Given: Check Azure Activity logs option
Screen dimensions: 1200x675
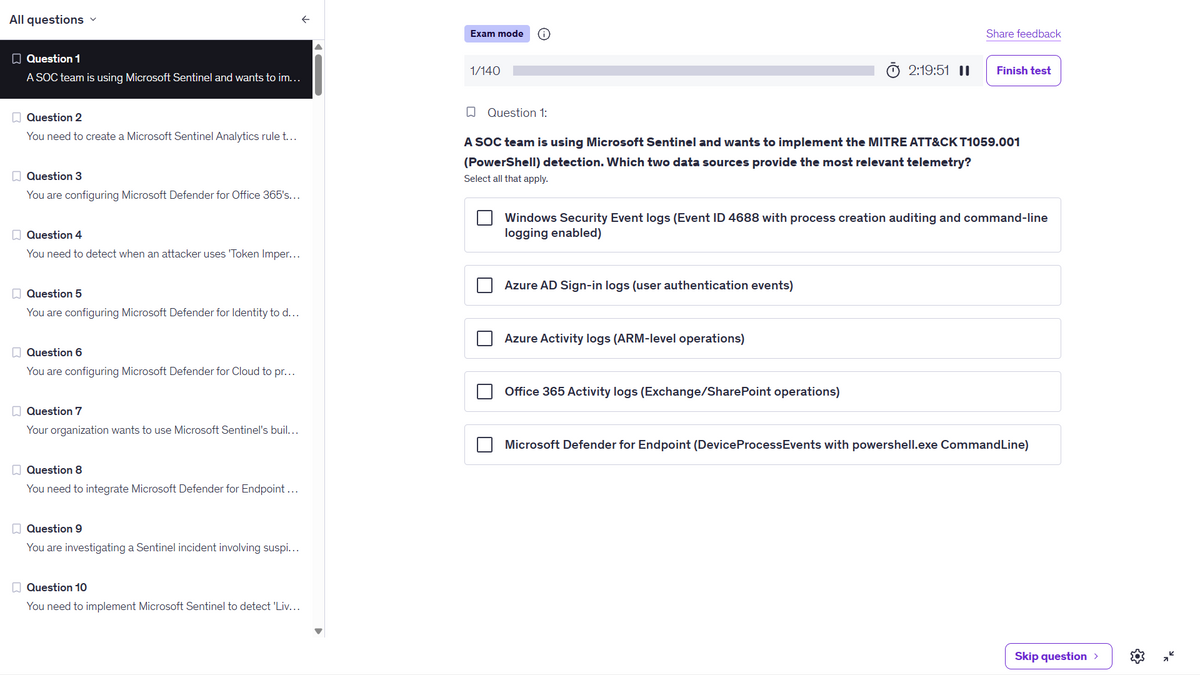Looking at the screenshot, I should click(485, 338).
